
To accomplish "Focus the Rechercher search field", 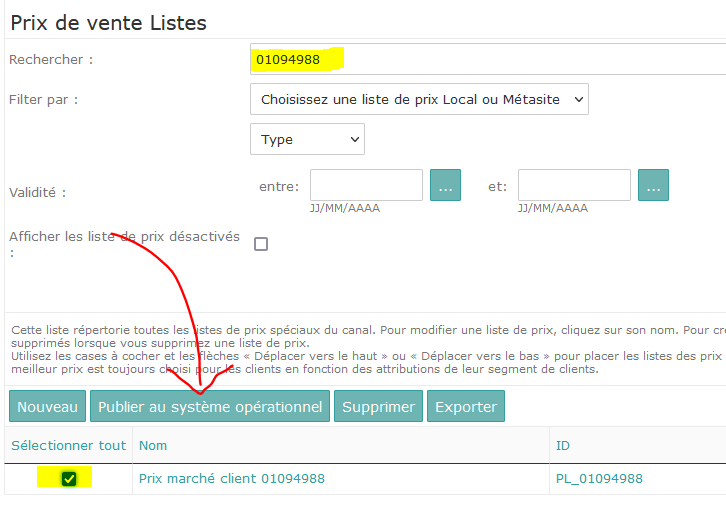I will [x=488, y=59].
